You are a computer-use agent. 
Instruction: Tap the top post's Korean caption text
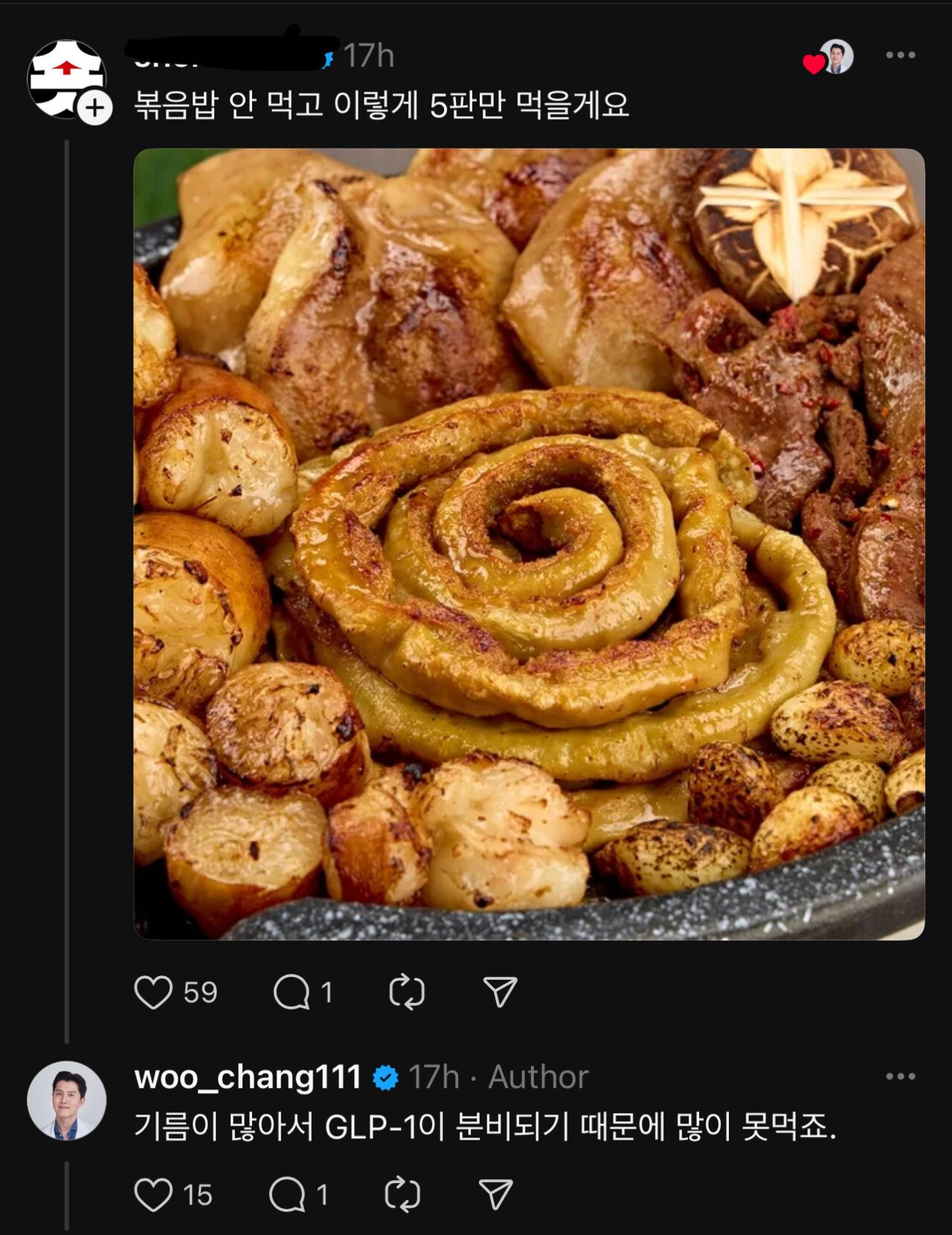[x=382, y=105]
